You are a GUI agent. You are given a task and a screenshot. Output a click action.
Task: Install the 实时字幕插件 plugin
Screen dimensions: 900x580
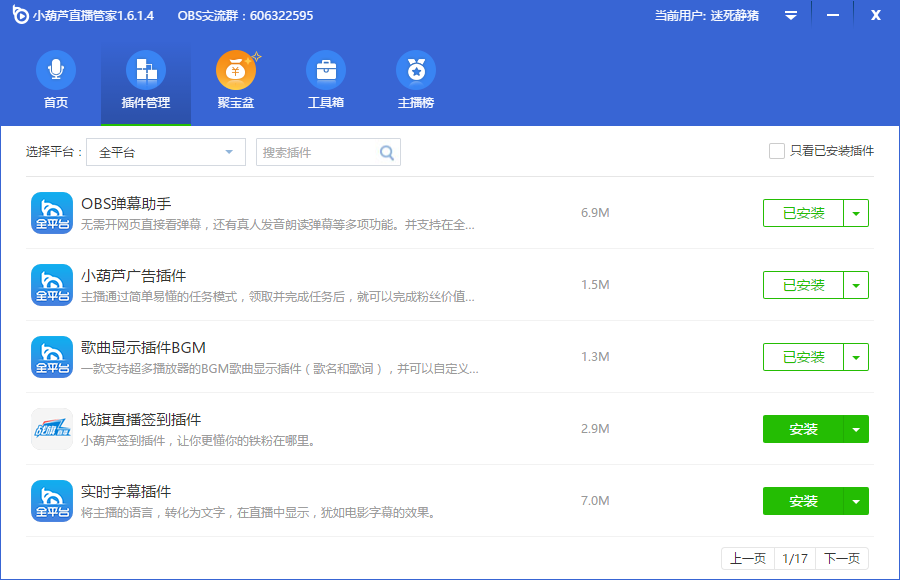tap(803, 501)
